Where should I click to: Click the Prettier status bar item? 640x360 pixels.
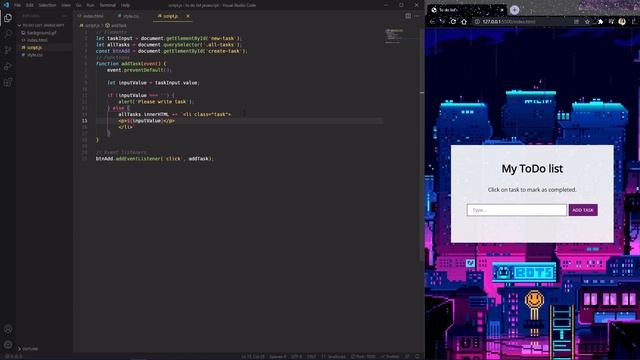coord(390,356)
